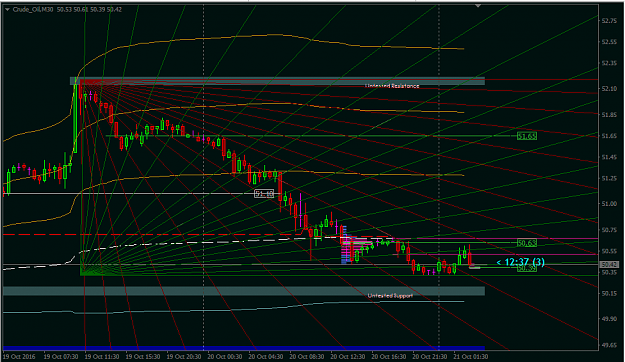
Task: Click the OHLC values 50.53 50.61 50.39 50.42
Action: pos(89,10)
